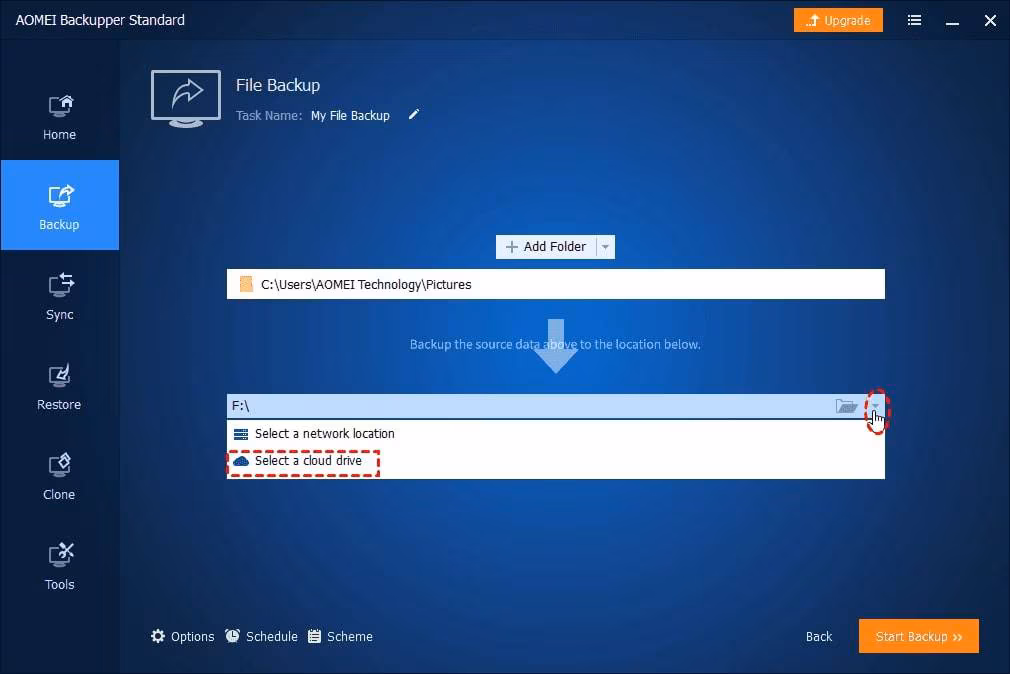Screen dimensions: 1010x674
Task: Open the hamburger menu icon in title bar
Action: point(914,21)
